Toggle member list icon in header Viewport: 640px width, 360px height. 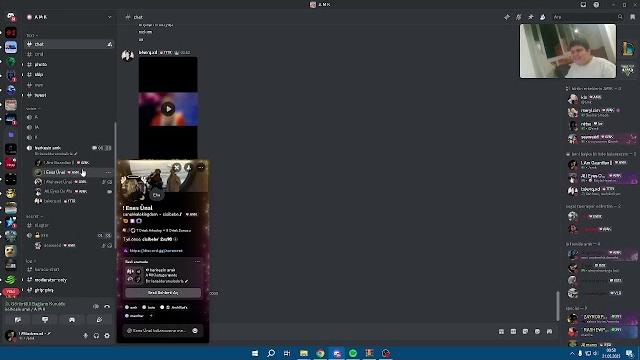pos(542,17)
